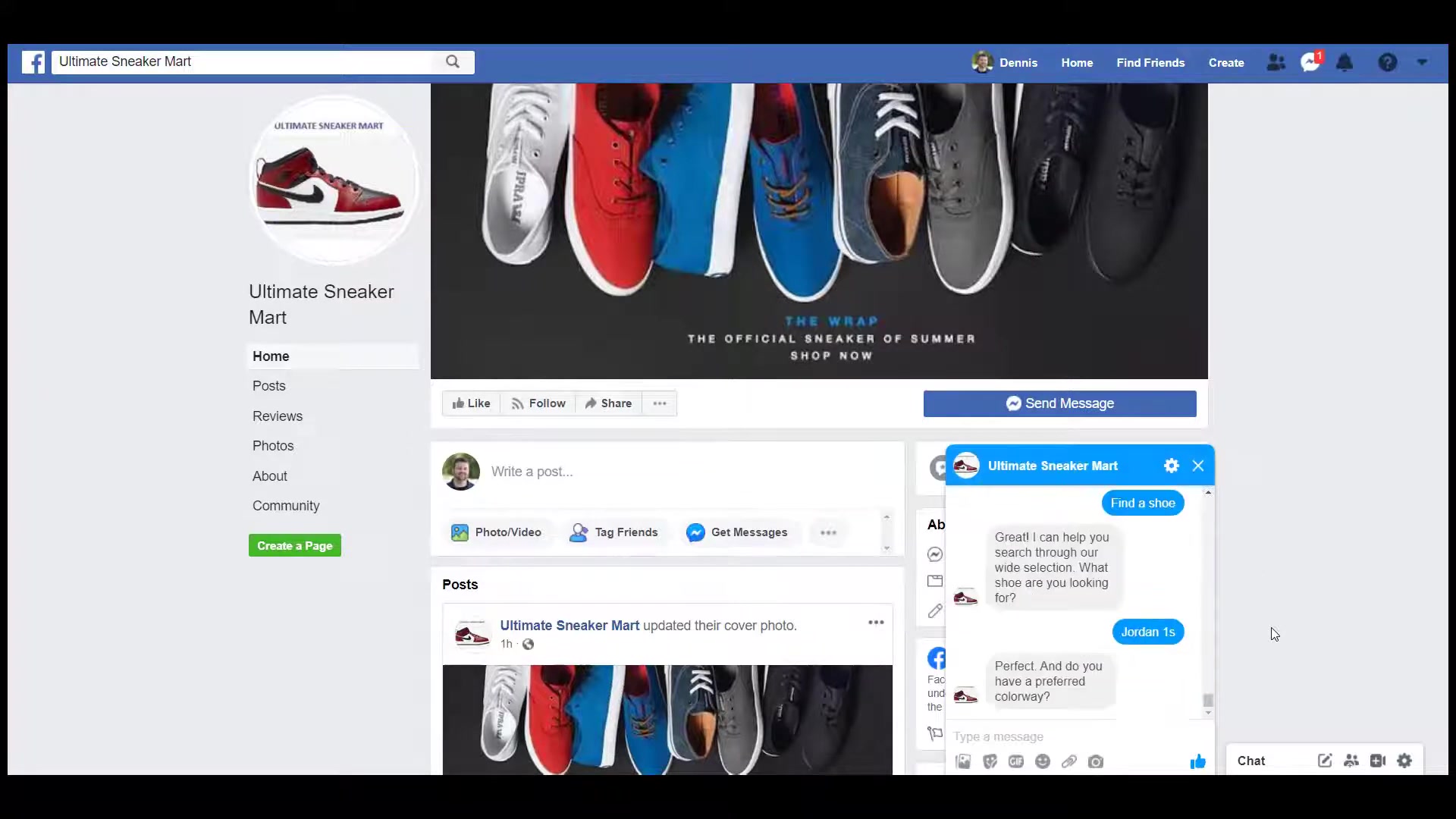Image resolution: width=1456 pixels, height=819 pixels.
Task: Compose new message in Chat bar
Action: pos(1325,761)
